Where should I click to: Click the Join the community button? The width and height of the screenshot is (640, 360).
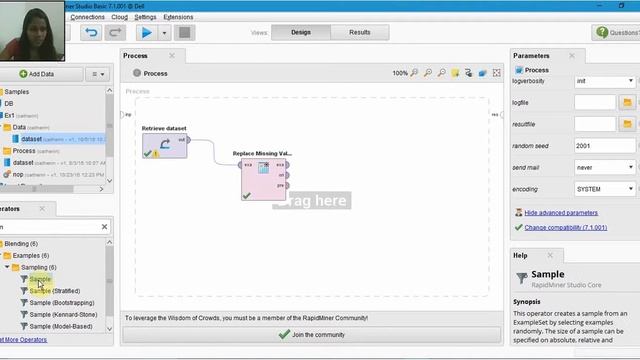pyautogui.click(x=312, y=335)
